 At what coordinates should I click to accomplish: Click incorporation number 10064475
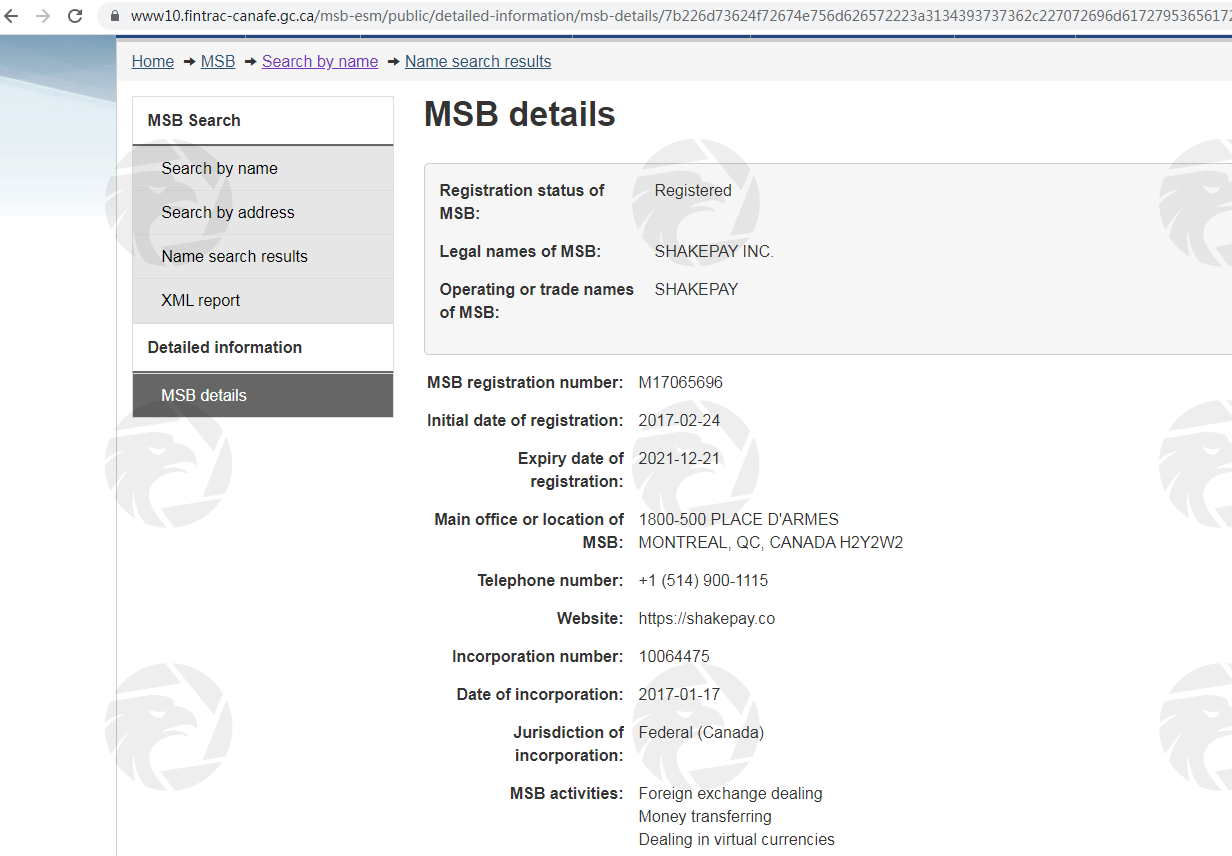pyautogui.click(x=674, y=656)
